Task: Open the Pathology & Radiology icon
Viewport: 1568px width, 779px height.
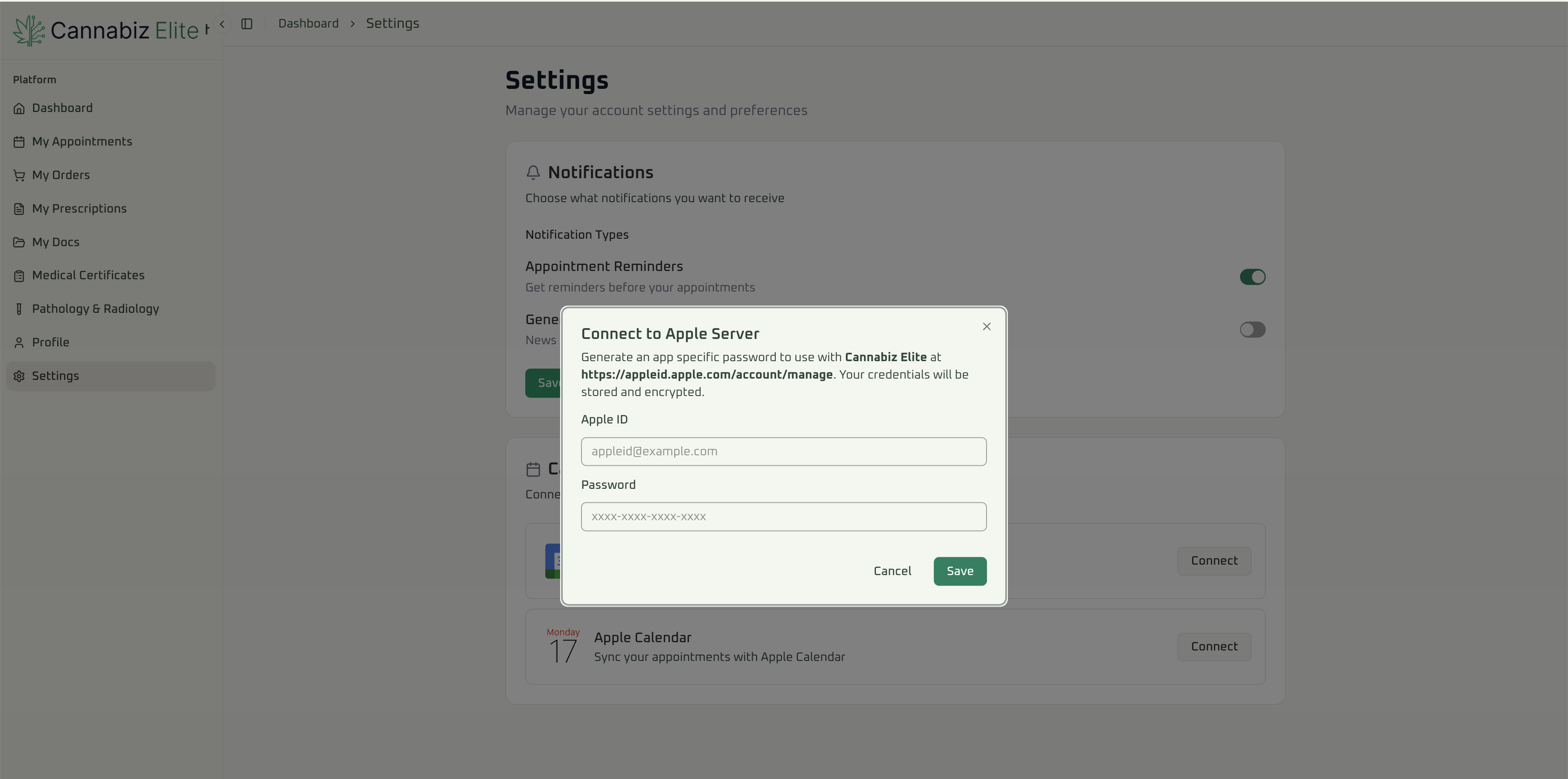Action: pos(19,309)
